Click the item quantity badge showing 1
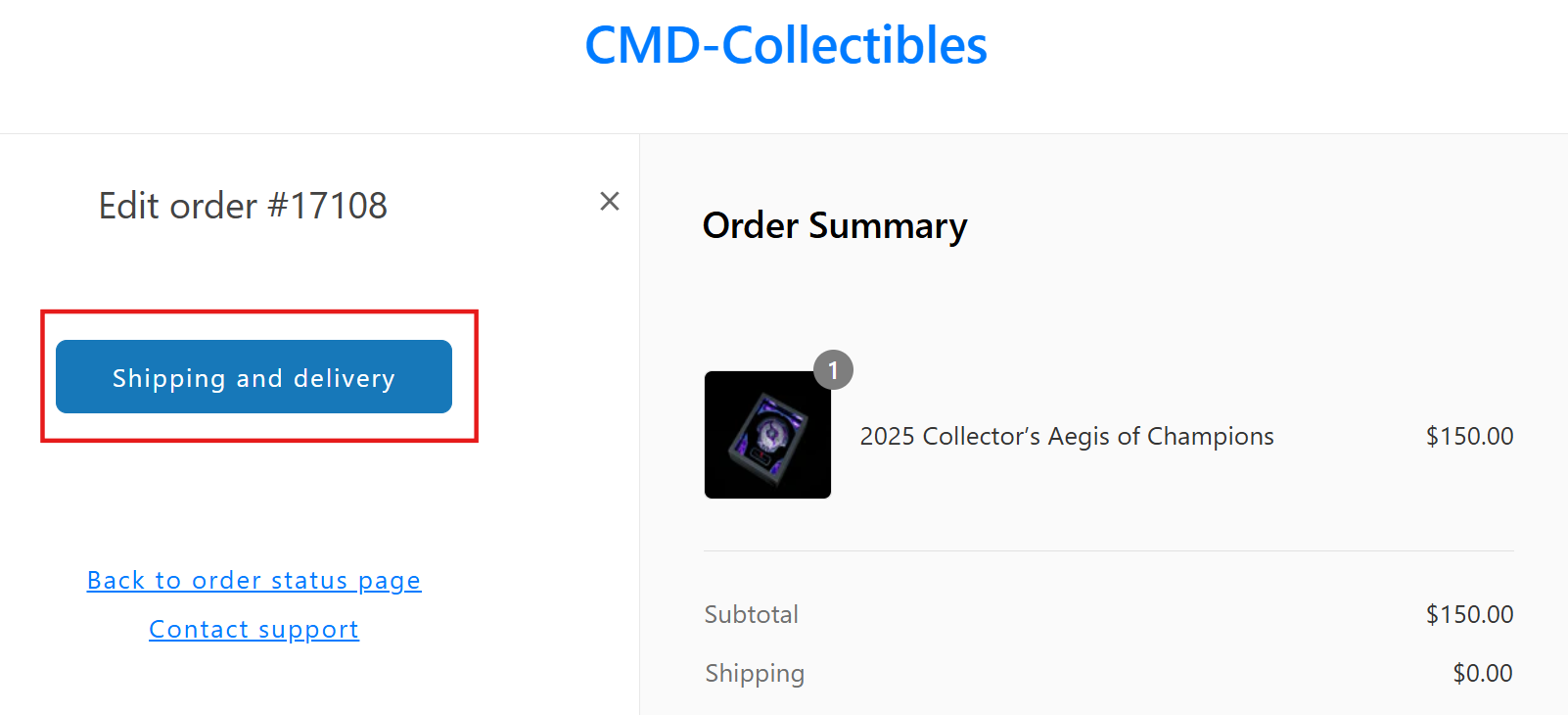This screenshot has width=1568, height=715. [x=833, y=370]
